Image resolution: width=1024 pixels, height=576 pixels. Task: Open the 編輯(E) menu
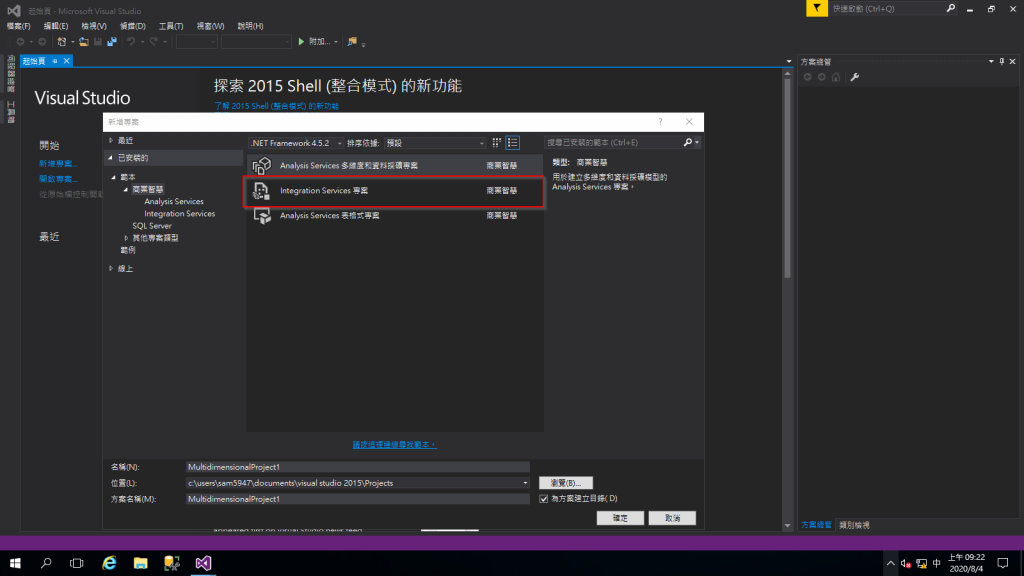[56, 26]
